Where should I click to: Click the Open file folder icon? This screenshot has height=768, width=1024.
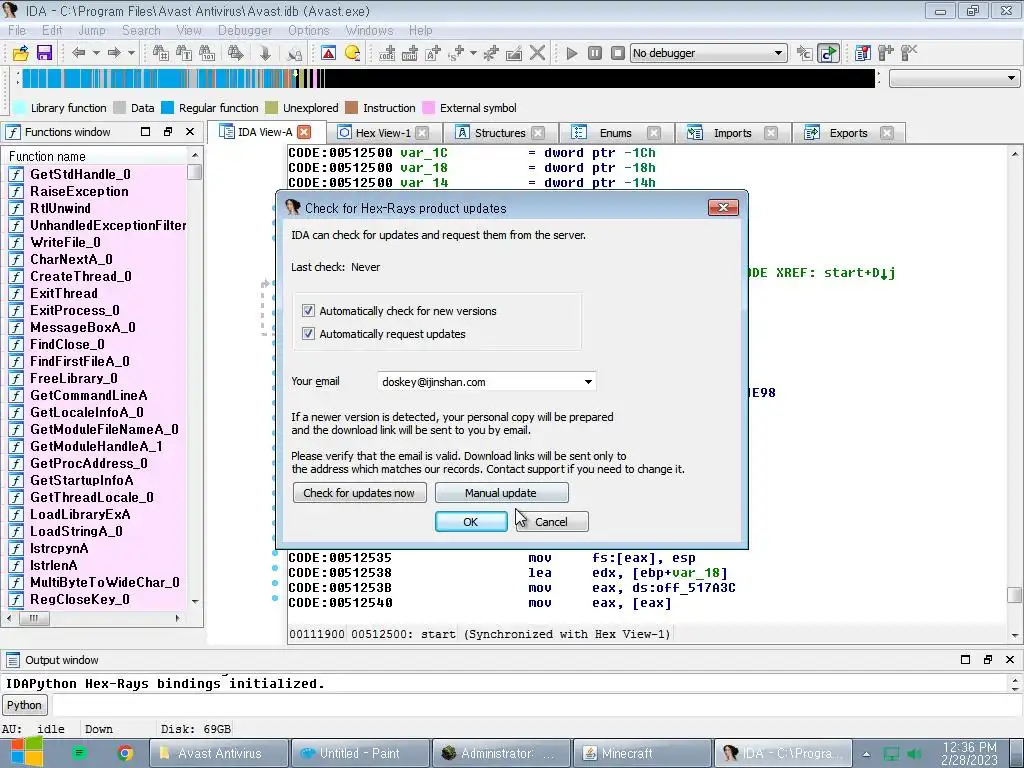coord(20,53)
